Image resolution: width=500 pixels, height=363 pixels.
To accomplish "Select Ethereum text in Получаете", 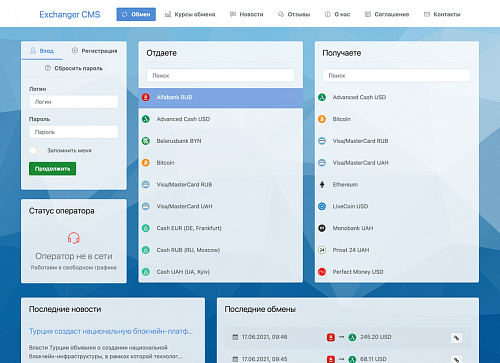I will pyautogui.click(x=345, y=185).
